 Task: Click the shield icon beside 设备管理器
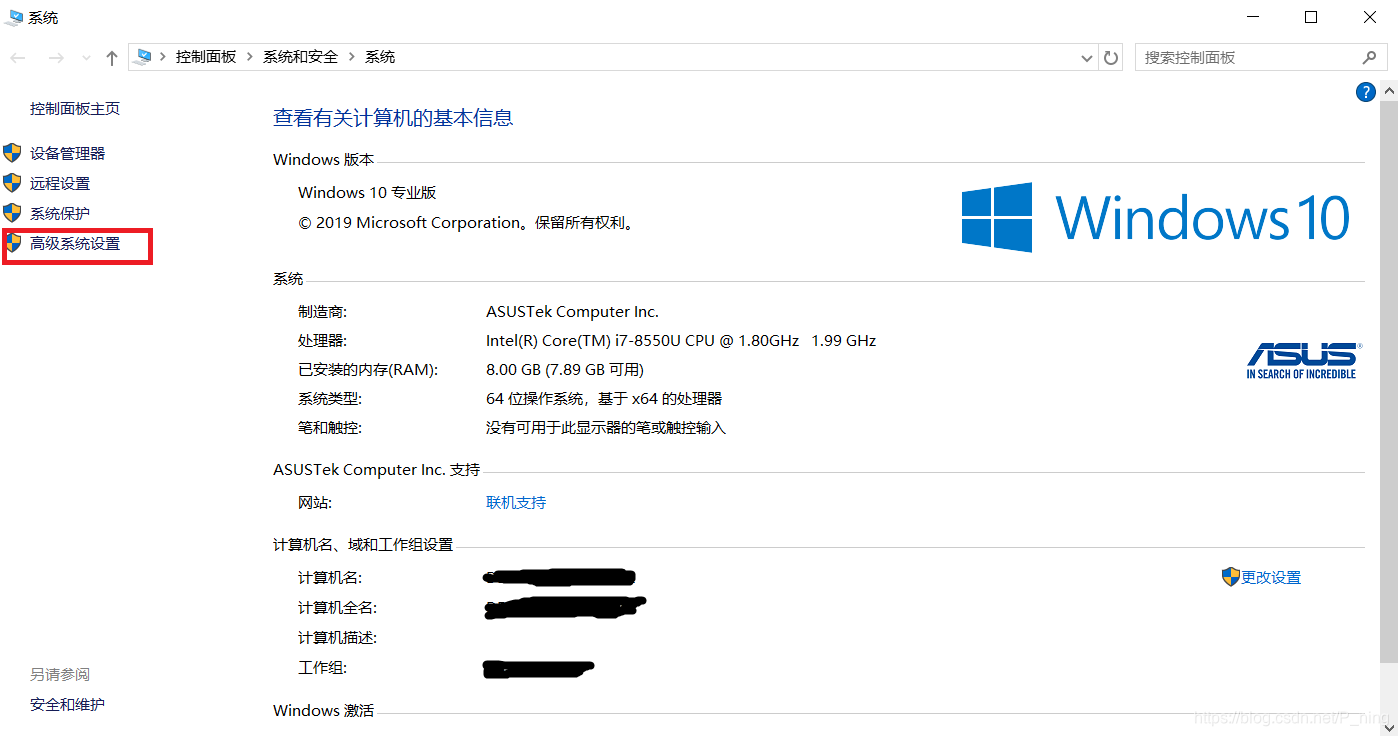12,153
